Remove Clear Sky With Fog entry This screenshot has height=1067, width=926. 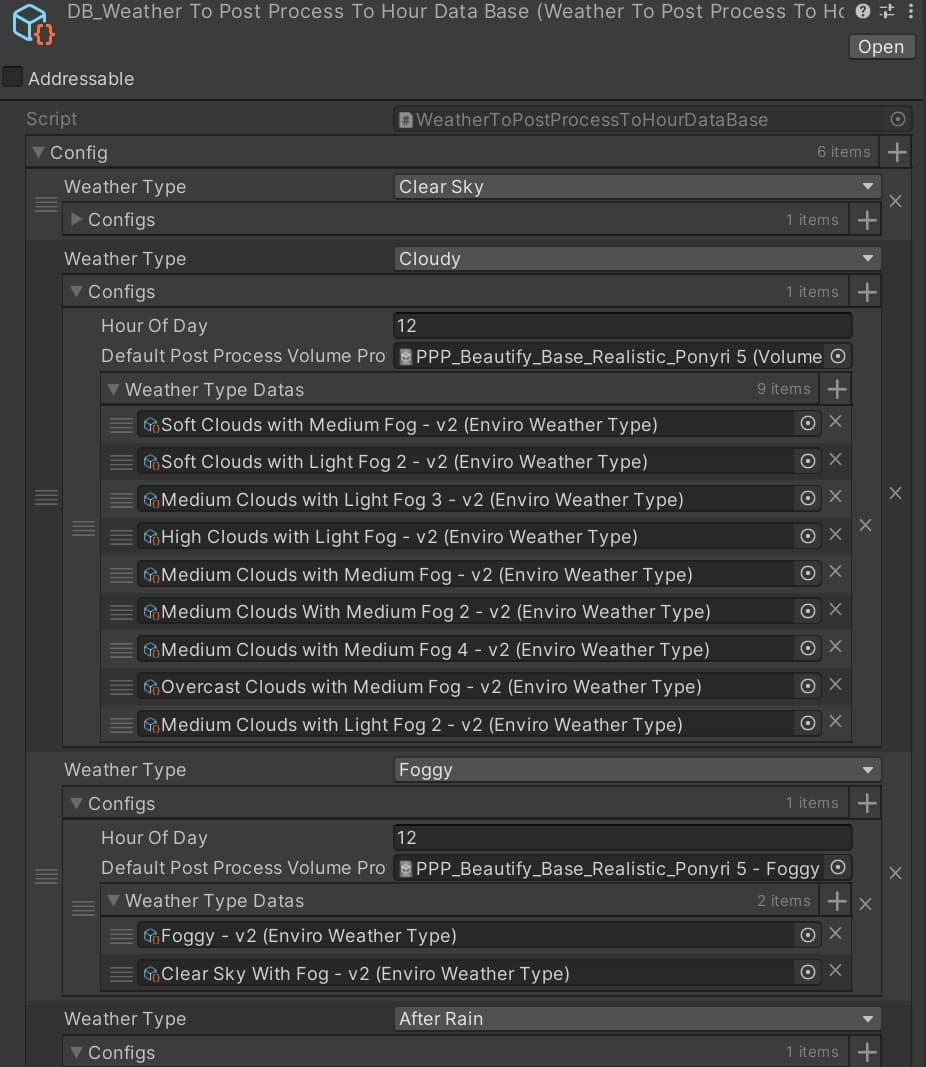(x=836, y=971)
